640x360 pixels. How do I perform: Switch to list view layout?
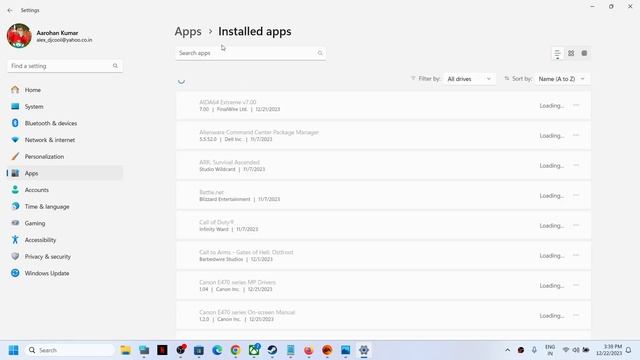pos(557,53)
